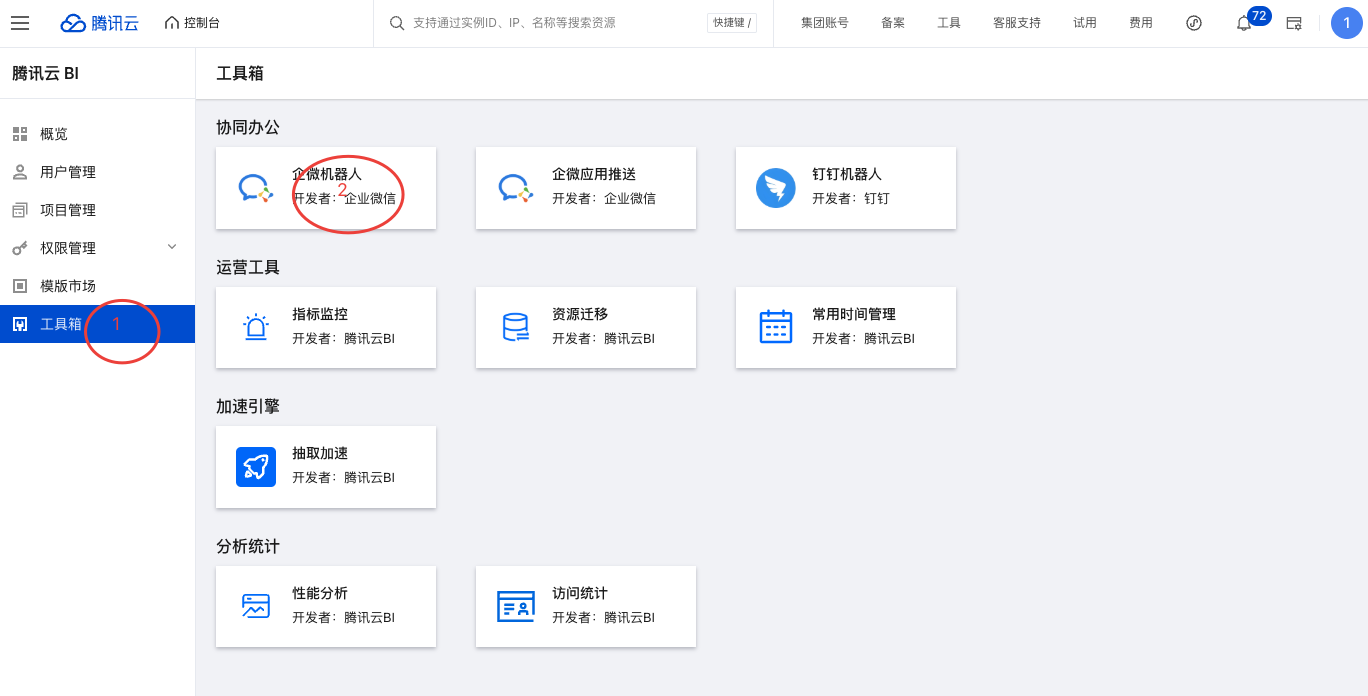
Task: Click the 腾讯云 BI sidebar title
Action: coord(45,73)
